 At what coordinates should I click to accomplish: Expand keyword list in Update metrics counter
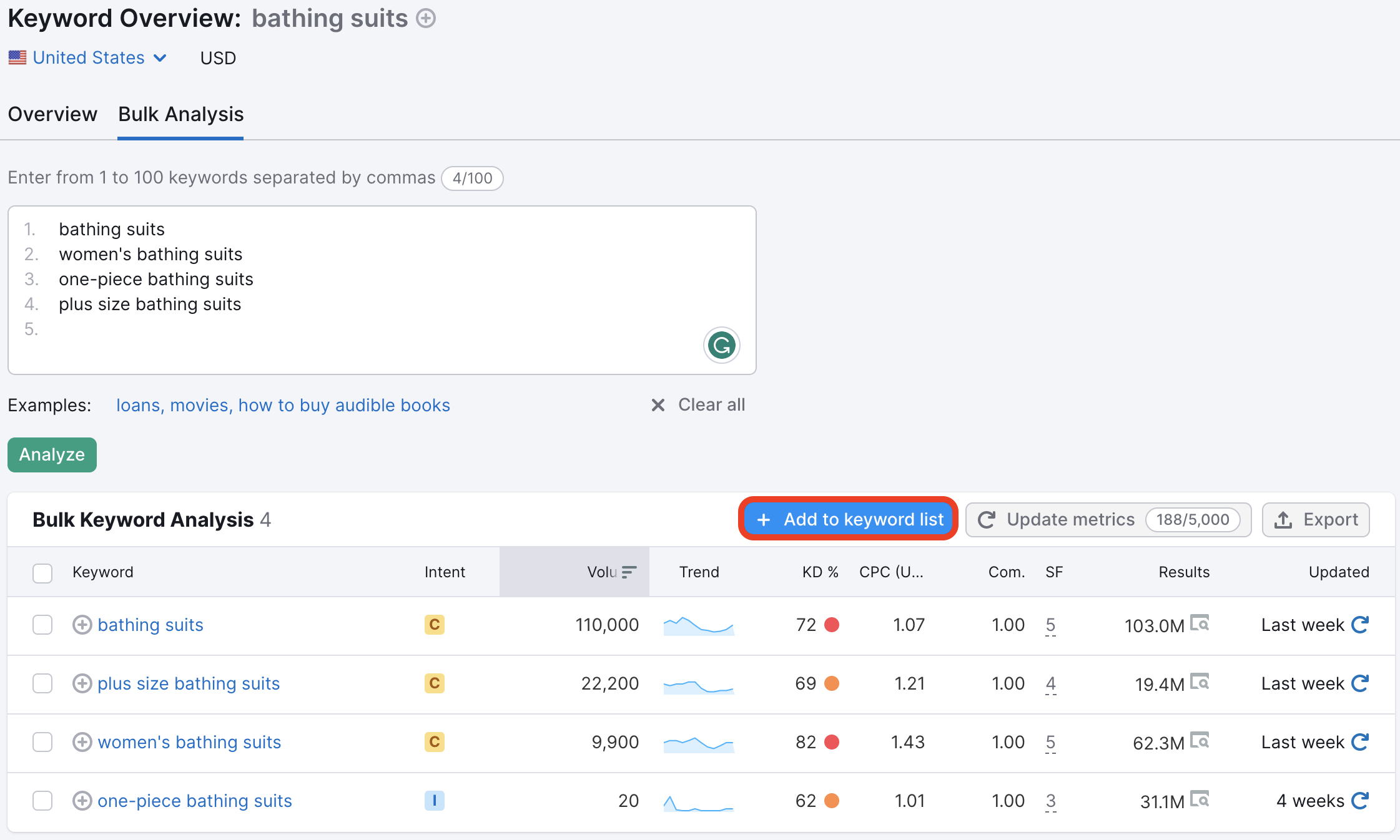click(1193, 520)
